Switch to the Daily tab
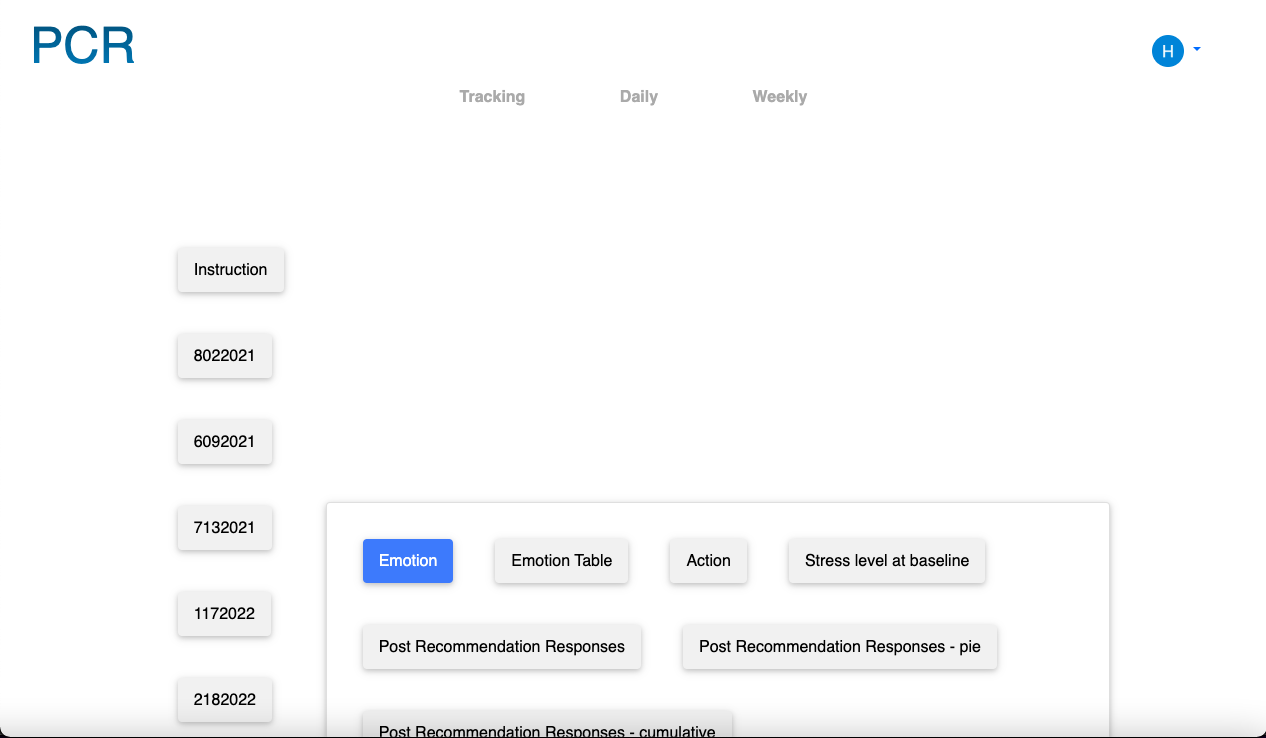 tap(639, 96)
